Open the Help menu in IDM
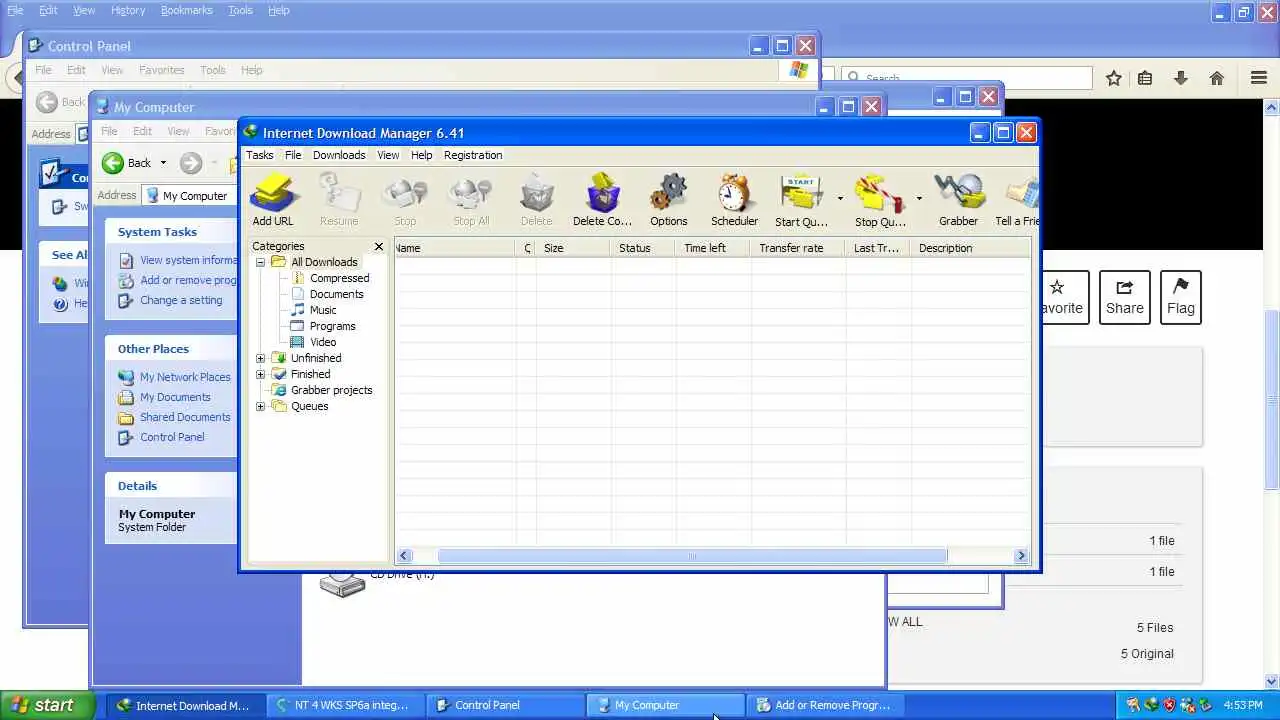1280x720 pixels. 421,155
